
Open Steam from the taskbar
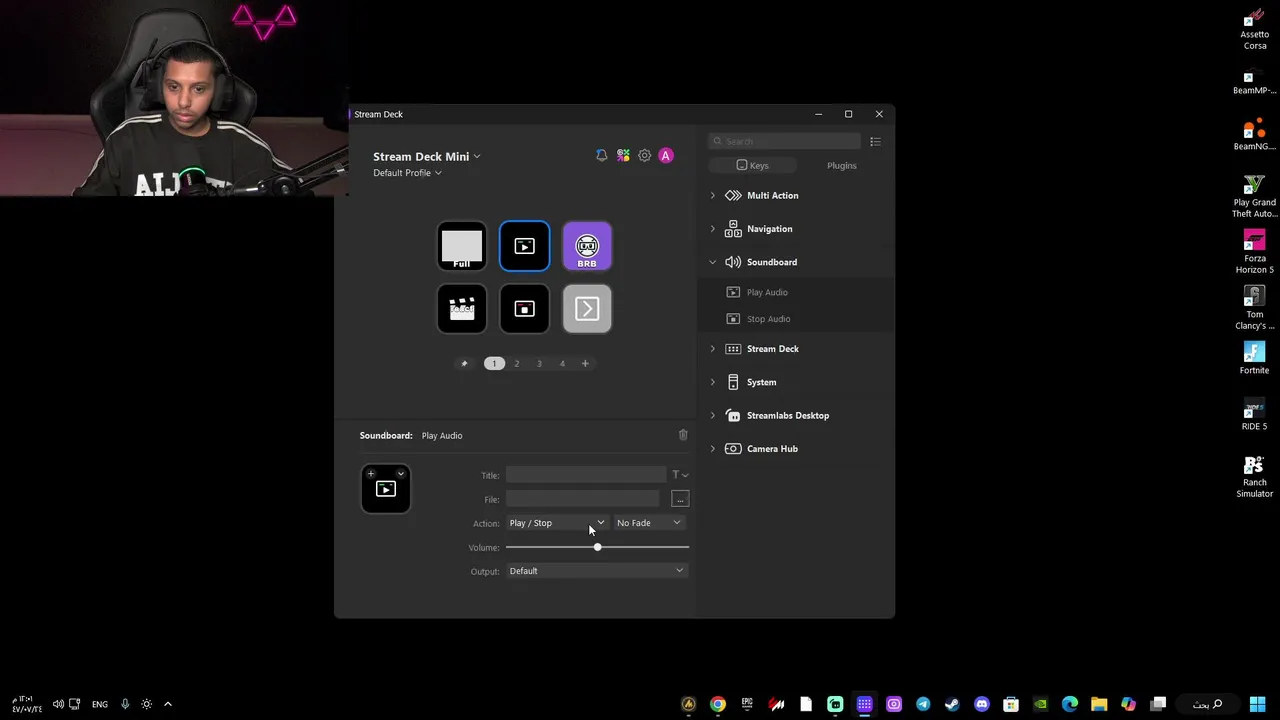[x=952, y=704]
